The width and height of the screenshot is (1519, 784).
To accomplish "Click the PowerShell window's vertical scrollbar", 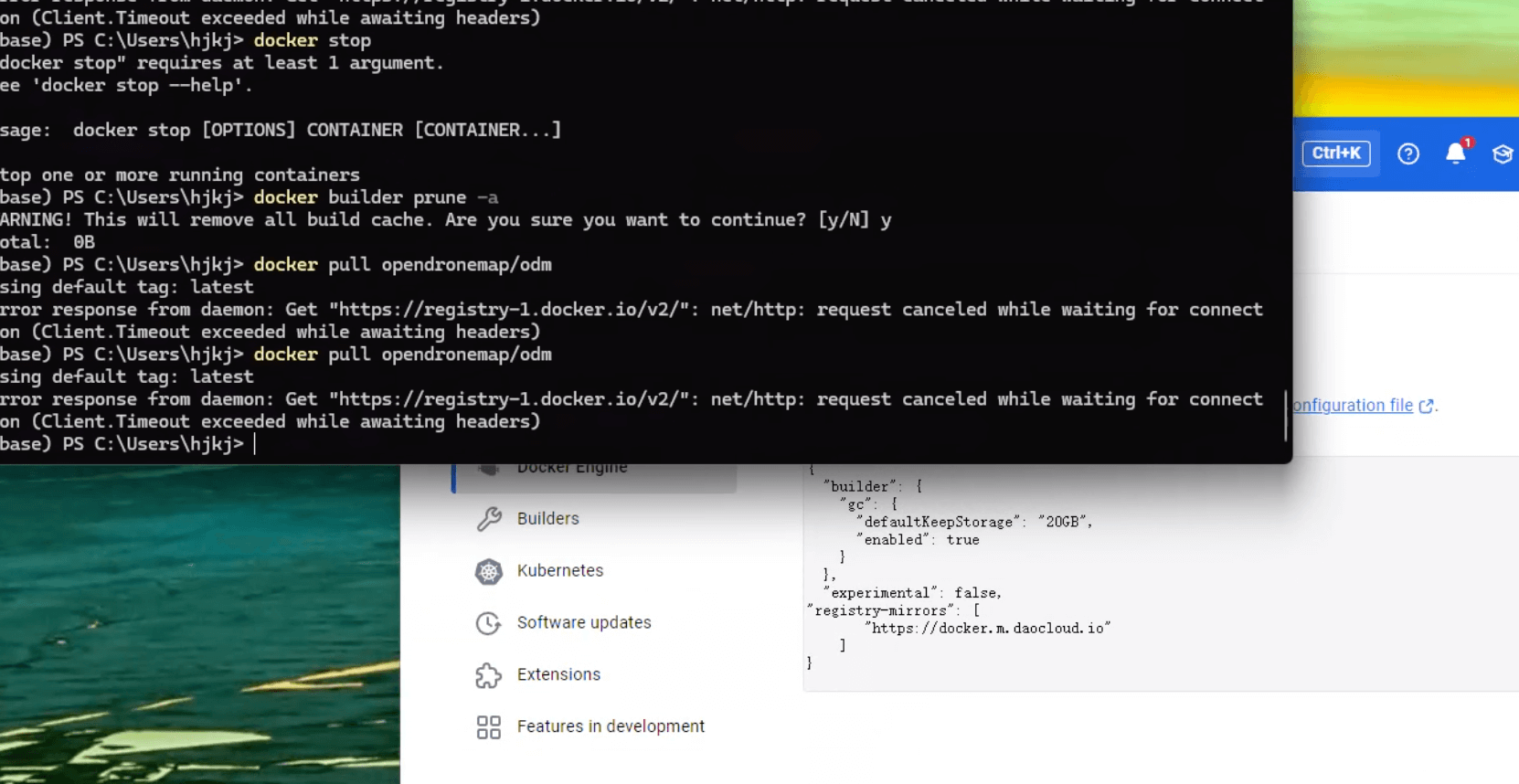I will click(1286, 416).
